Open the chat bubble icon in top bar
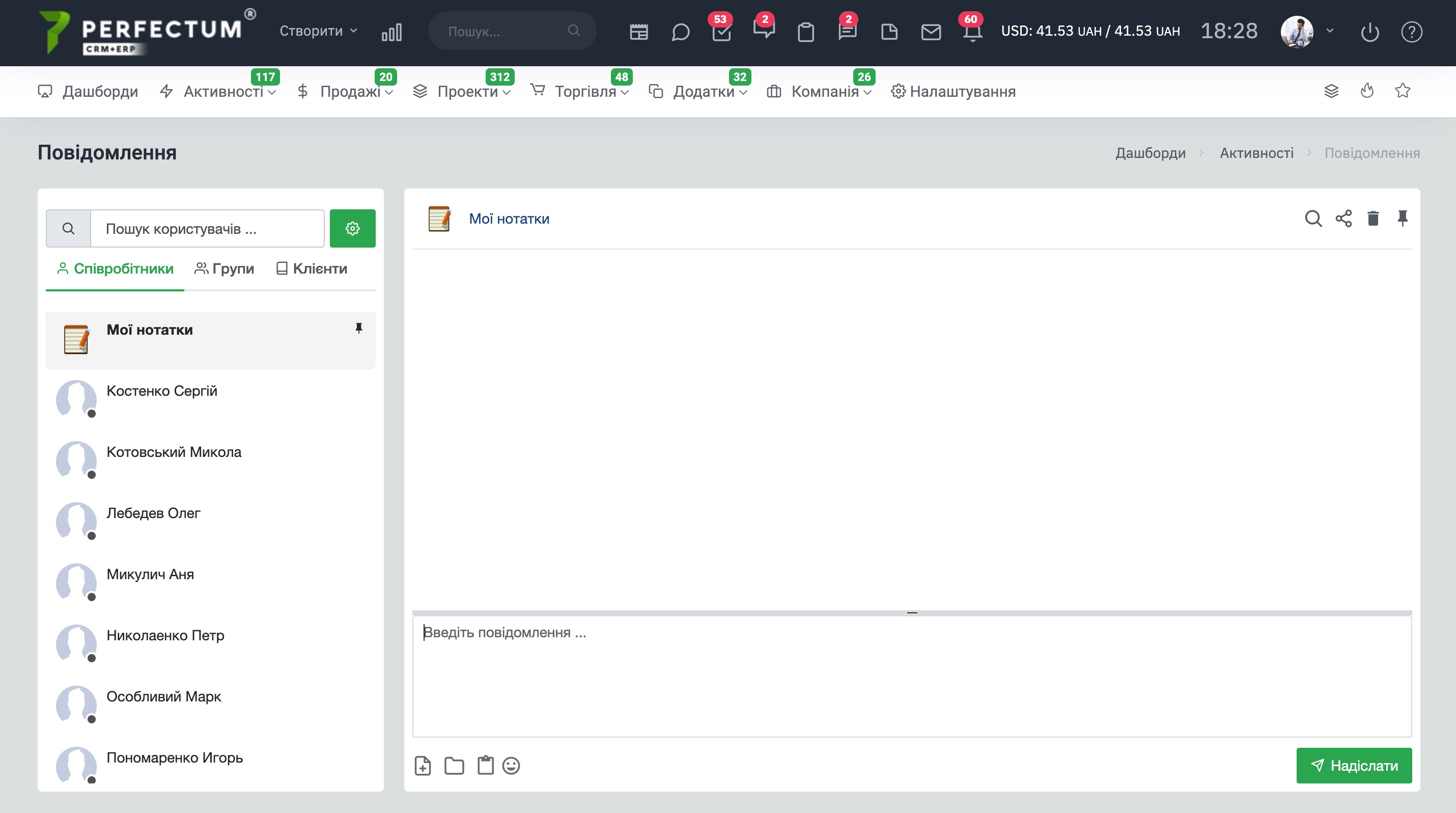This screenshot has height=813, width=1456. click(681, 32)
